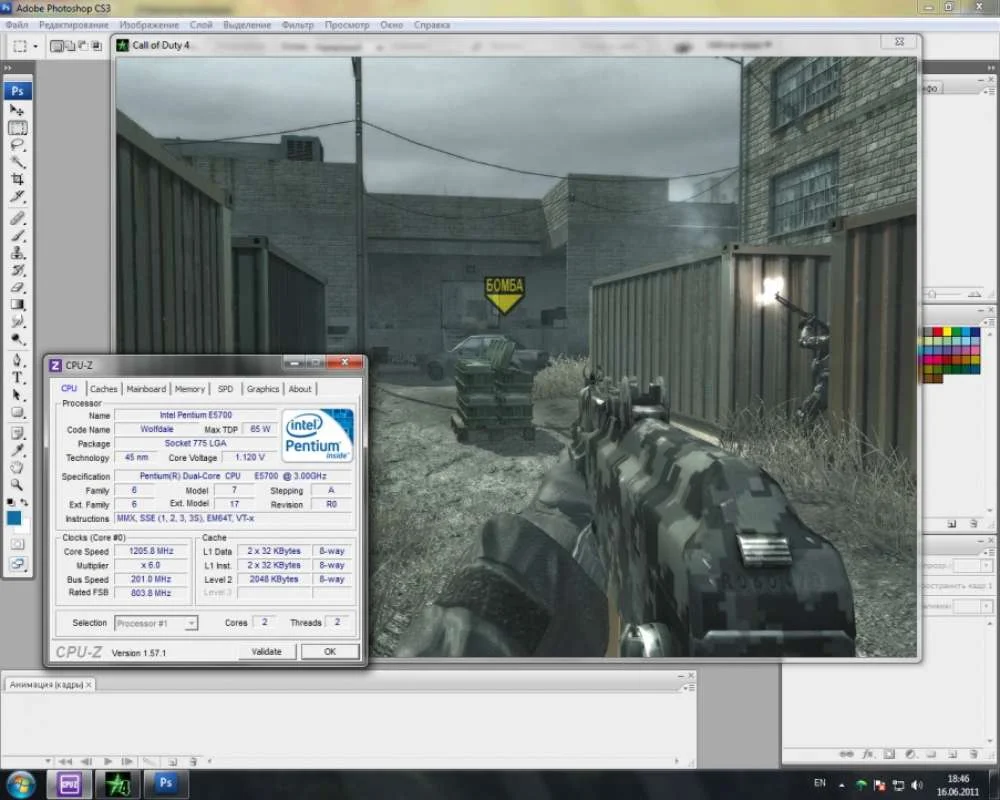Open Call of Duty 4 taskbar icon
This screenshot has width=1000, height=800.
pos(117,784)
